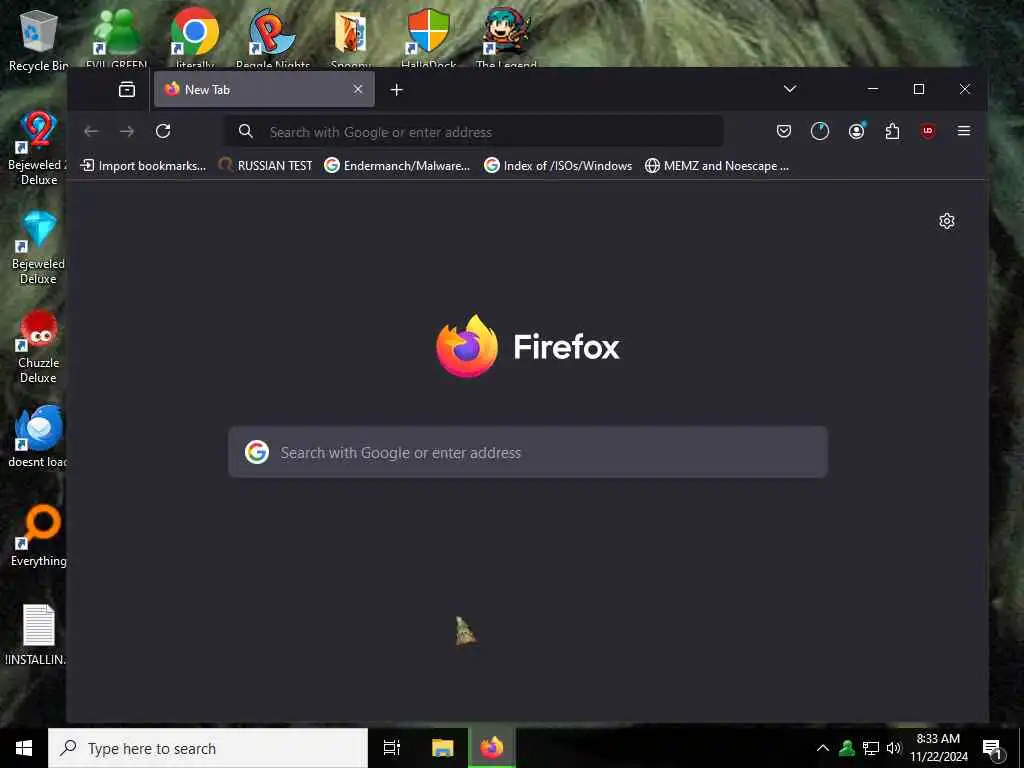Open the circular timer extension icon

click(820, 131)
